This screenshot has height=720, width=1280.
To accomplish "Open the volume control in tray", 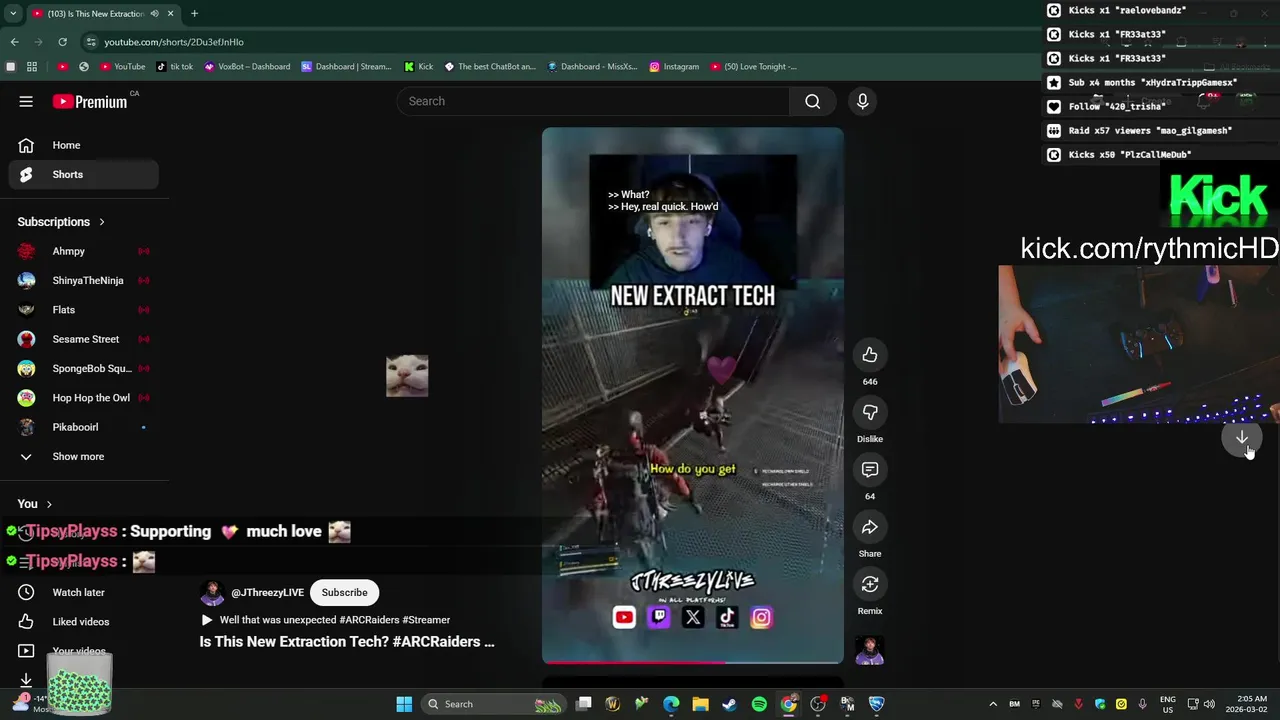I will pos(1209,704).
